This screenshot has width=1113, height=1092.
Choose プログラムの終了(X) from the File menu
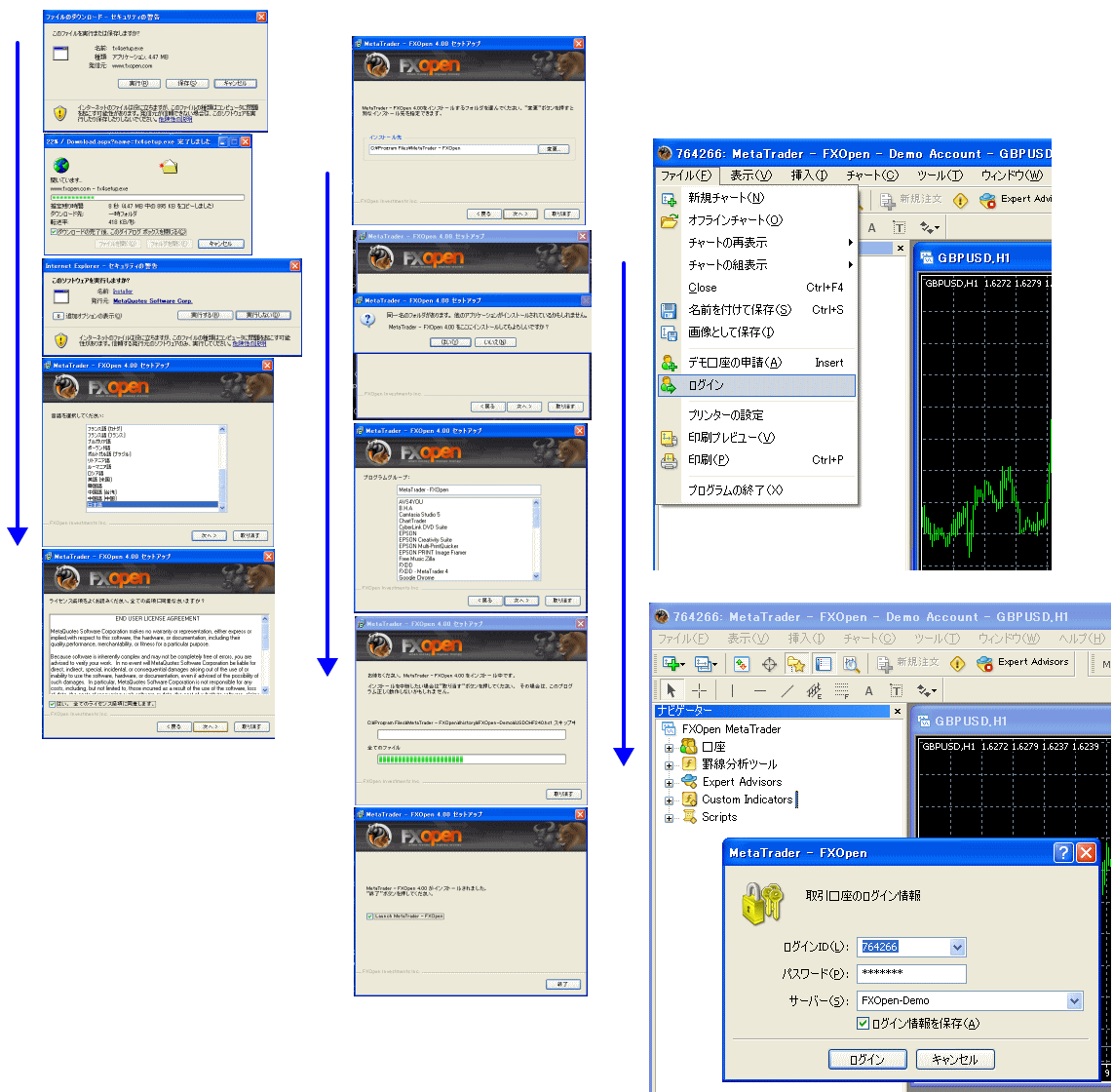[756, 489]
